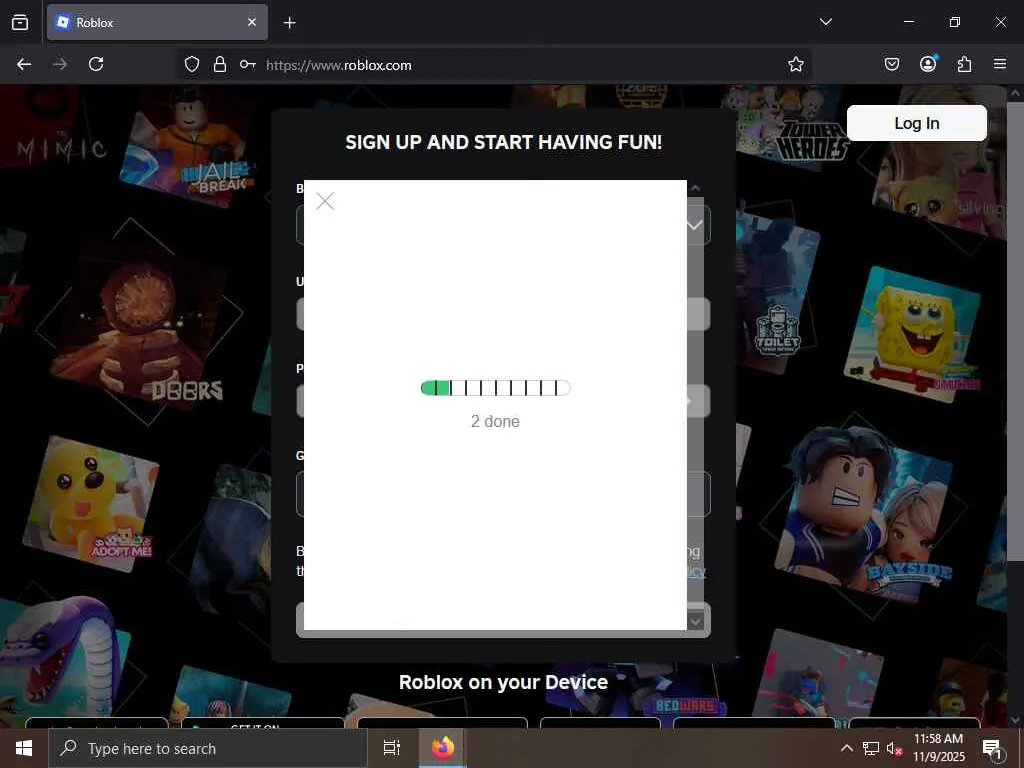1024x768 pixels.
Task: Click the Tower Heroes game thumbnail
Action: point(792,128)
